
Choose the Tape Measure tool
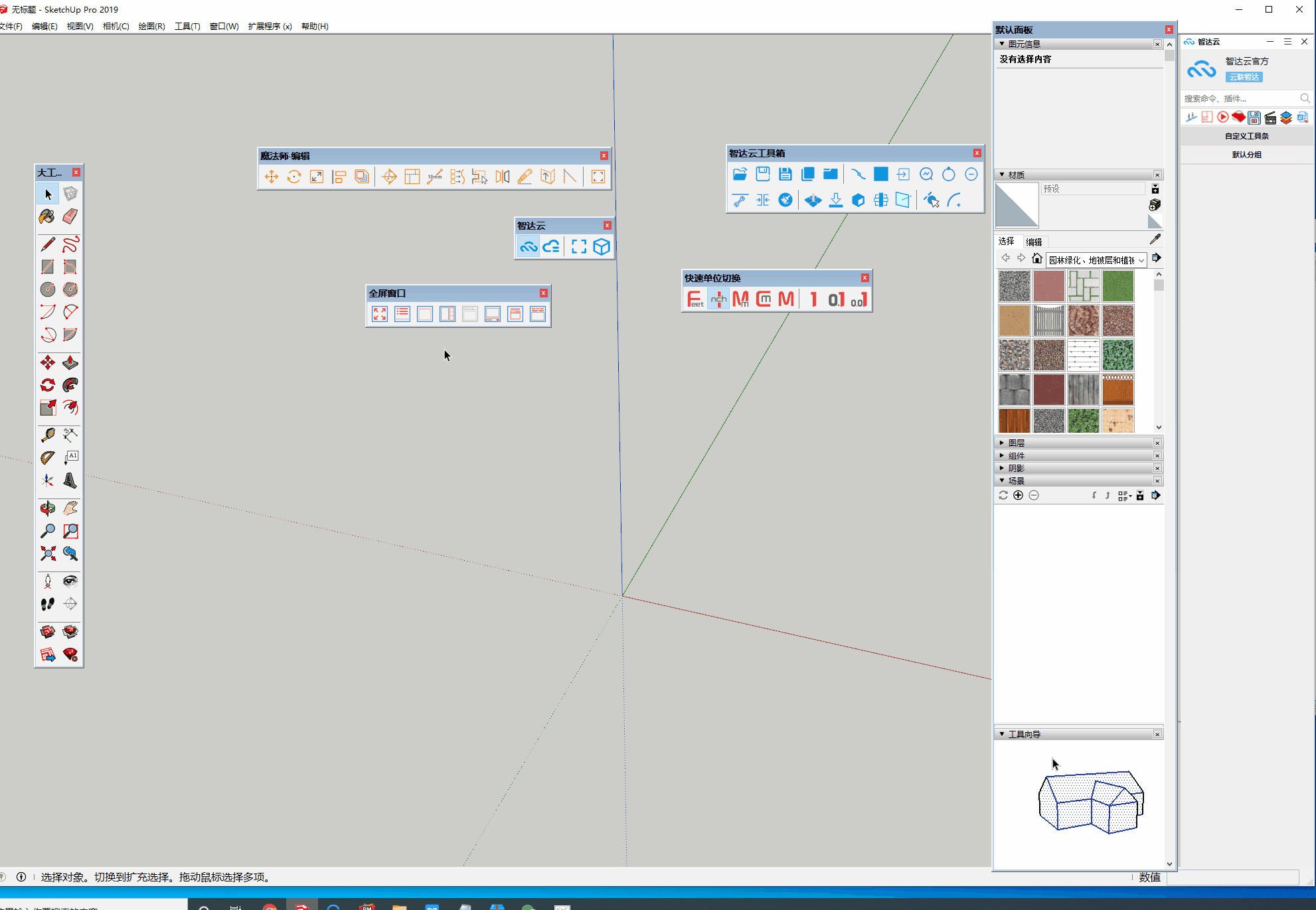tap(47, 435)
